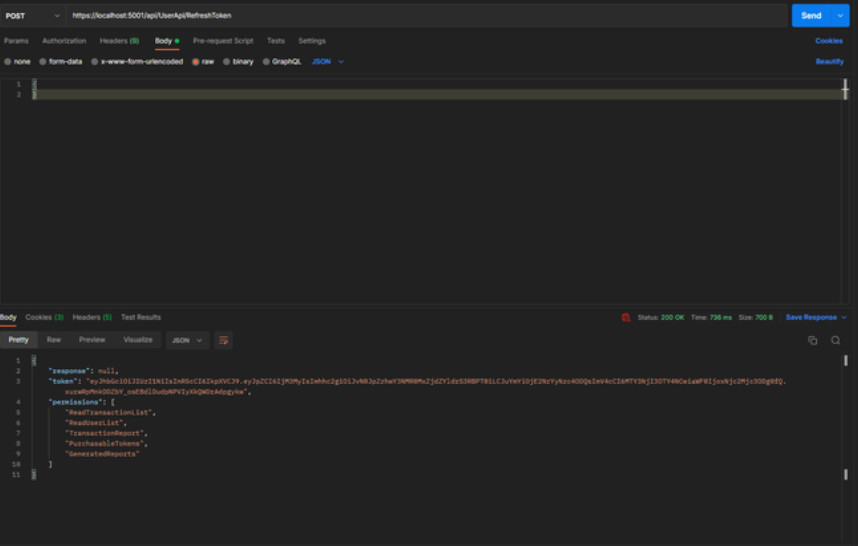Screen dimensions: 858x546
Task: Switch to the Authorization request tab
Action: coord(64,41)
